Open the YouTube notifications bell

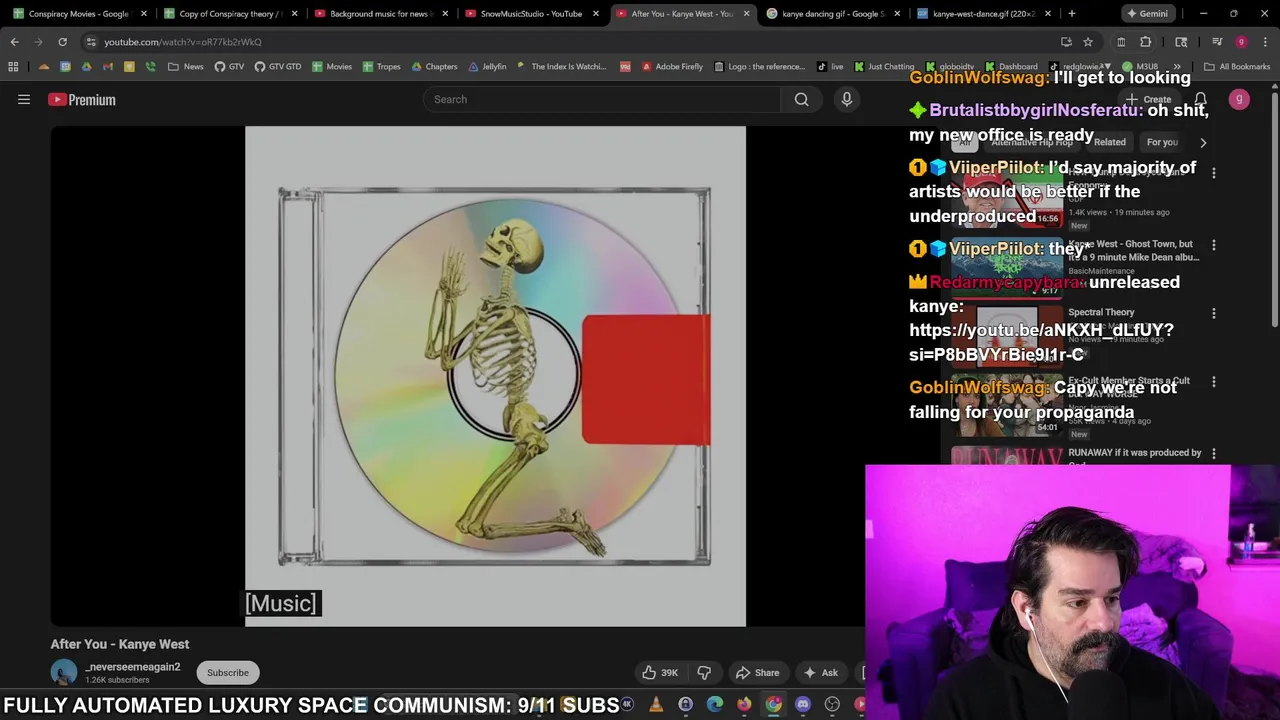point(1200,99)
